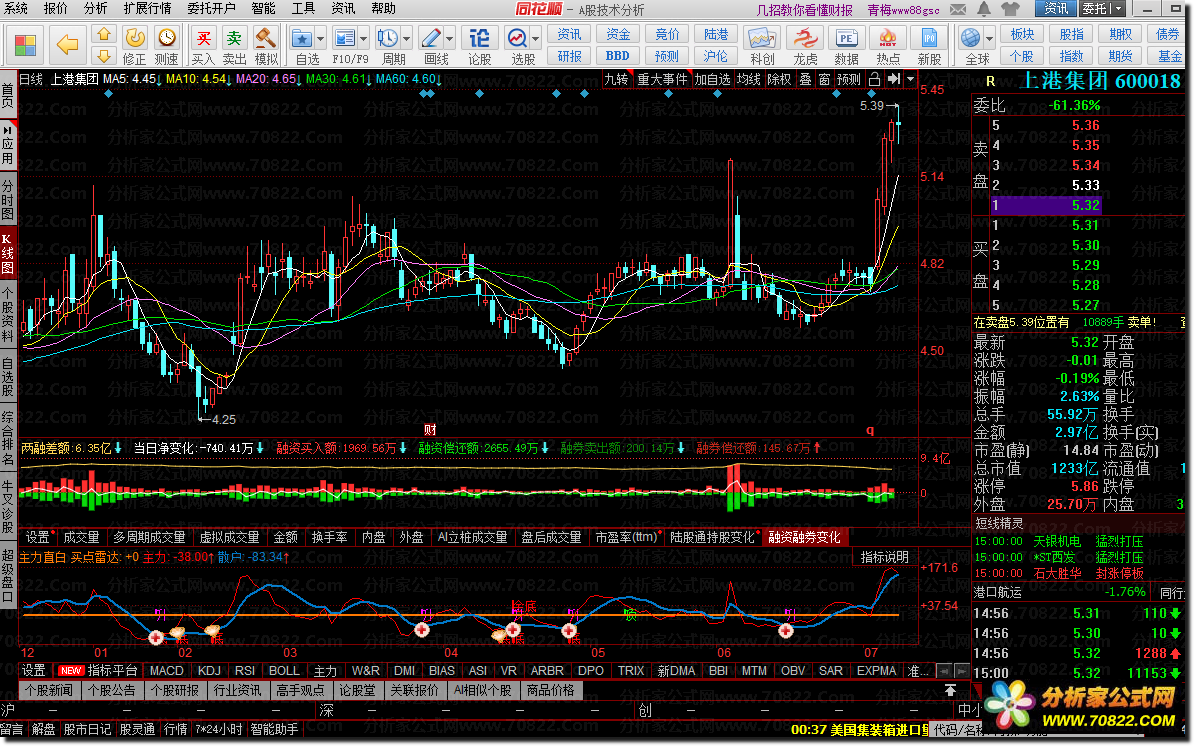
Task: Click the 资金 button
Action: click(x=618, y=34)
